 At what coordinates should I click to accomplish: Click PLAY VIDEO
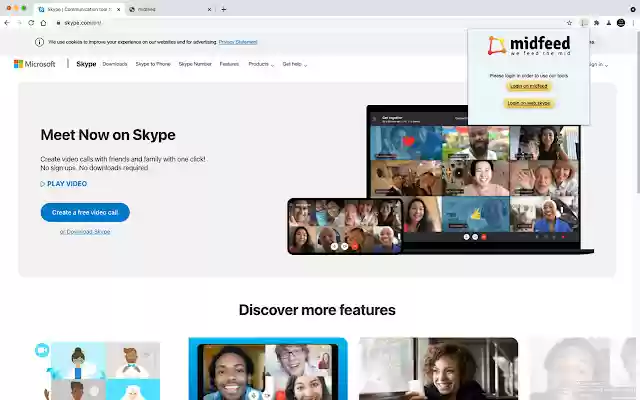[x=64, y=184]
